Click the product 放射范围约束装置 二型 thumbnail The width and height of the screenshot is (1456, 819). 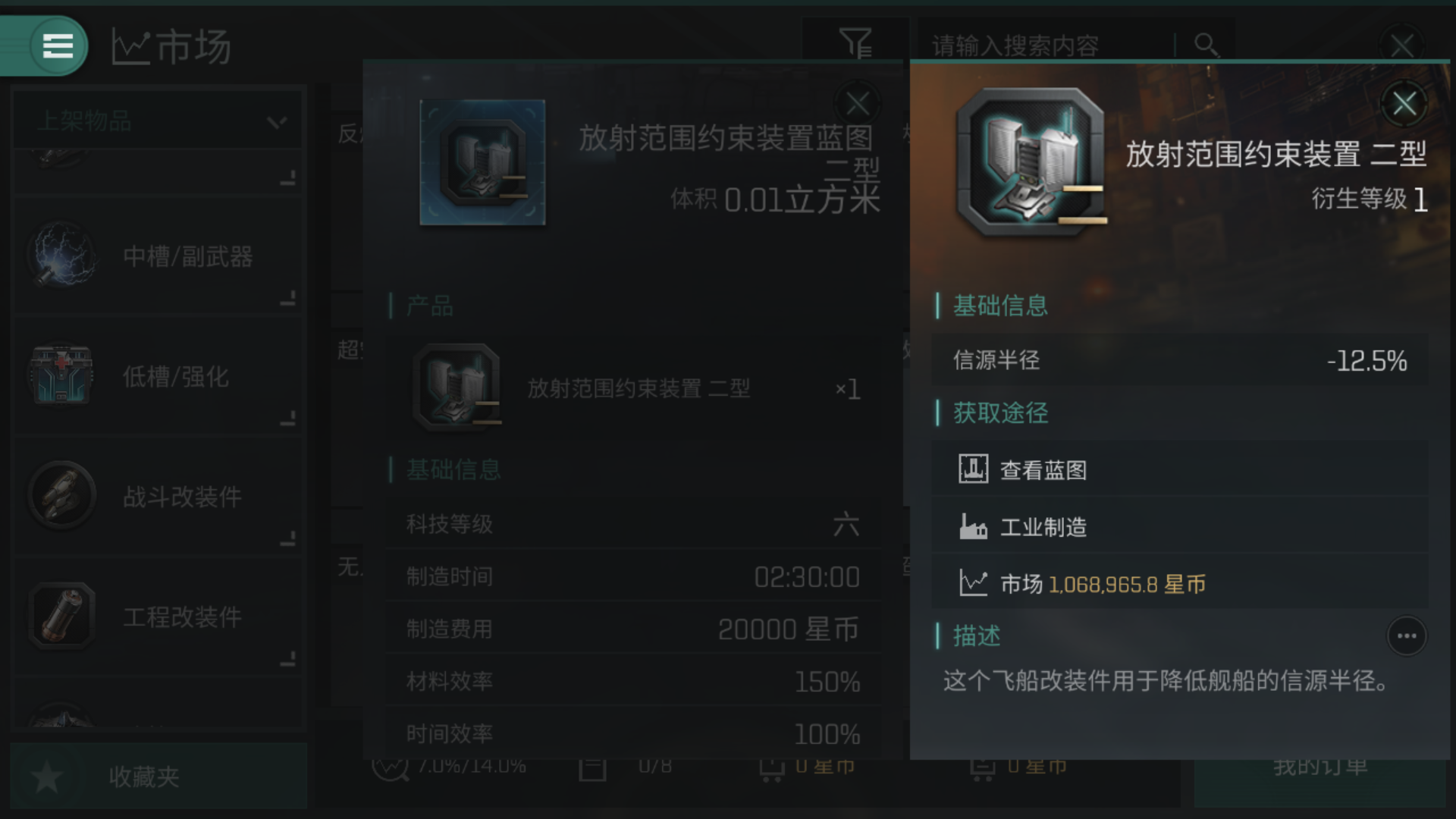(457, 388)
